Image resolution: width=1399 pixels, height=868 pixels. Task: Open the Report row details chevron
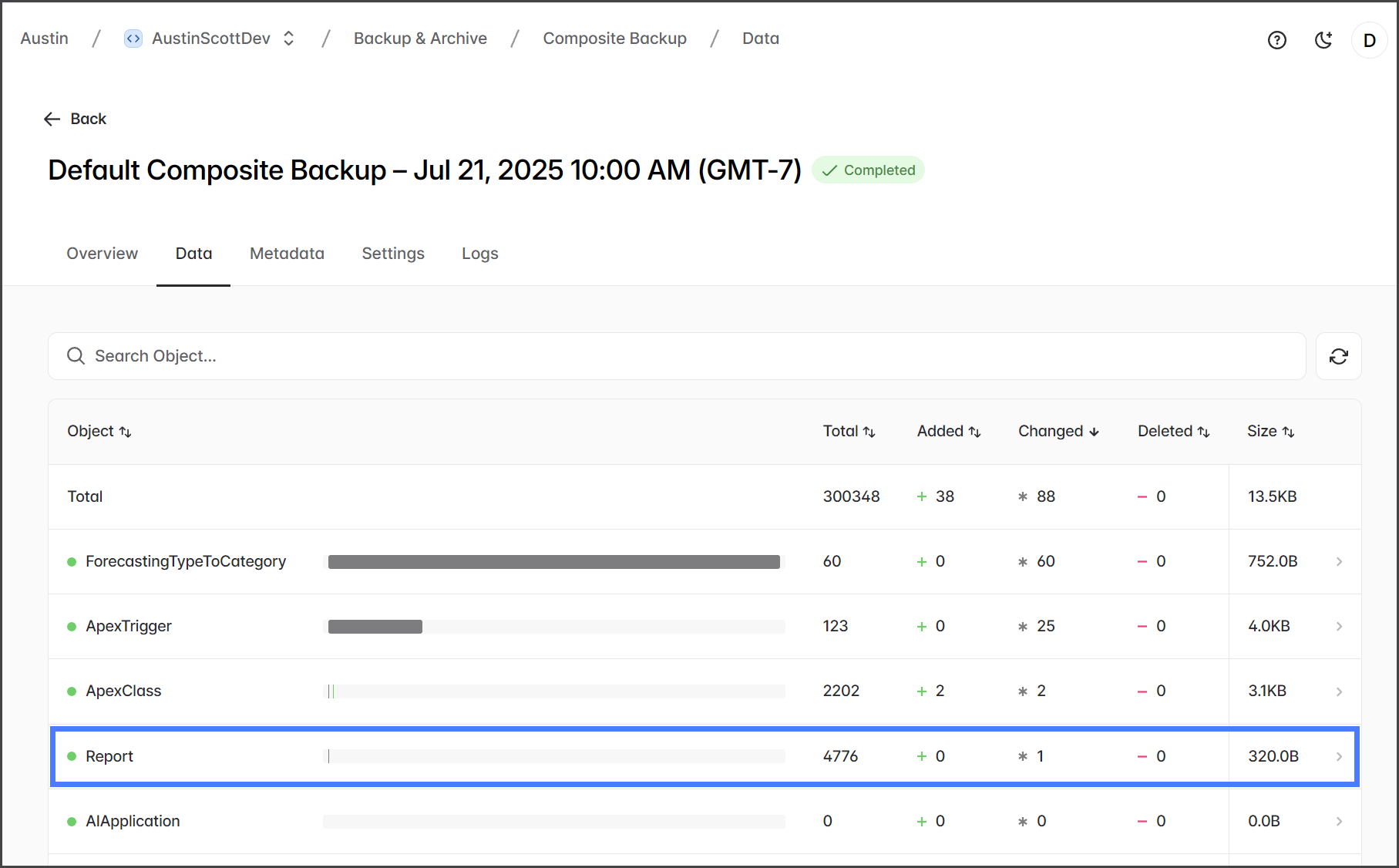[1339, 757]
